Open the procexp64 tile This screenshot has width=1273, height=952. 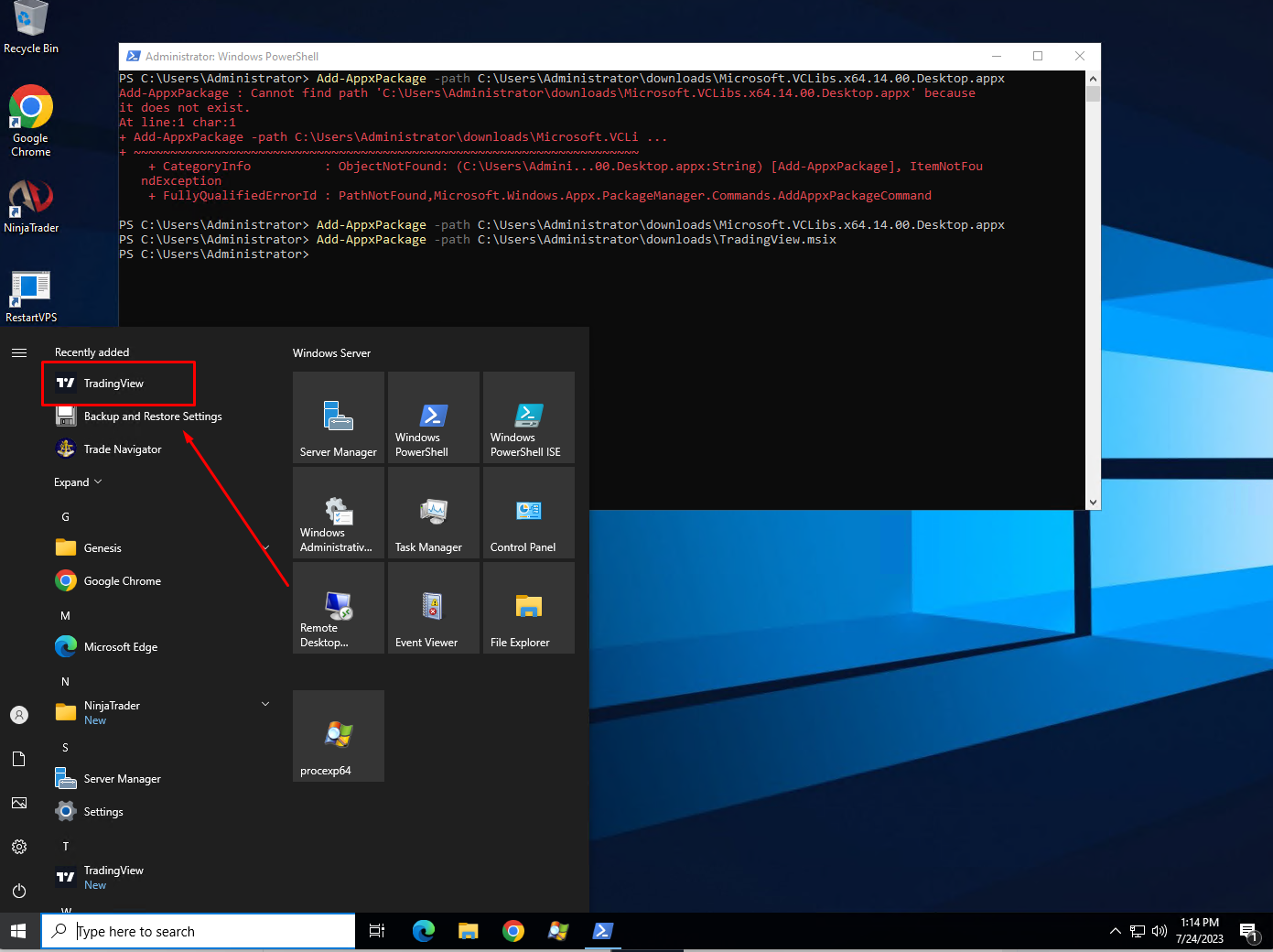[338, 736]
